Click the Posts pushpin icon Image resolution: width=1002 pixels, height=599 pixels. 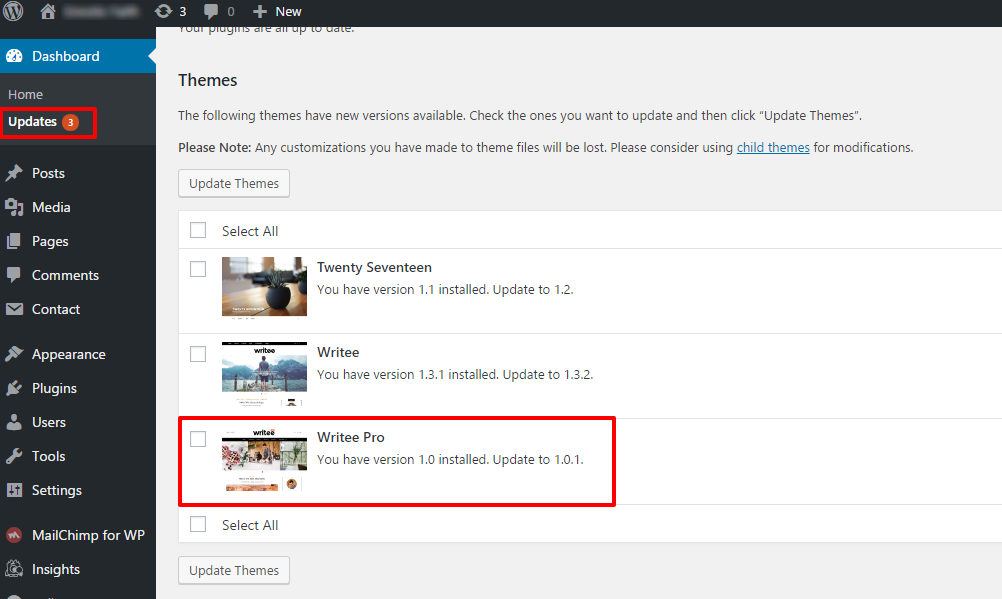[x=14, y=173]
